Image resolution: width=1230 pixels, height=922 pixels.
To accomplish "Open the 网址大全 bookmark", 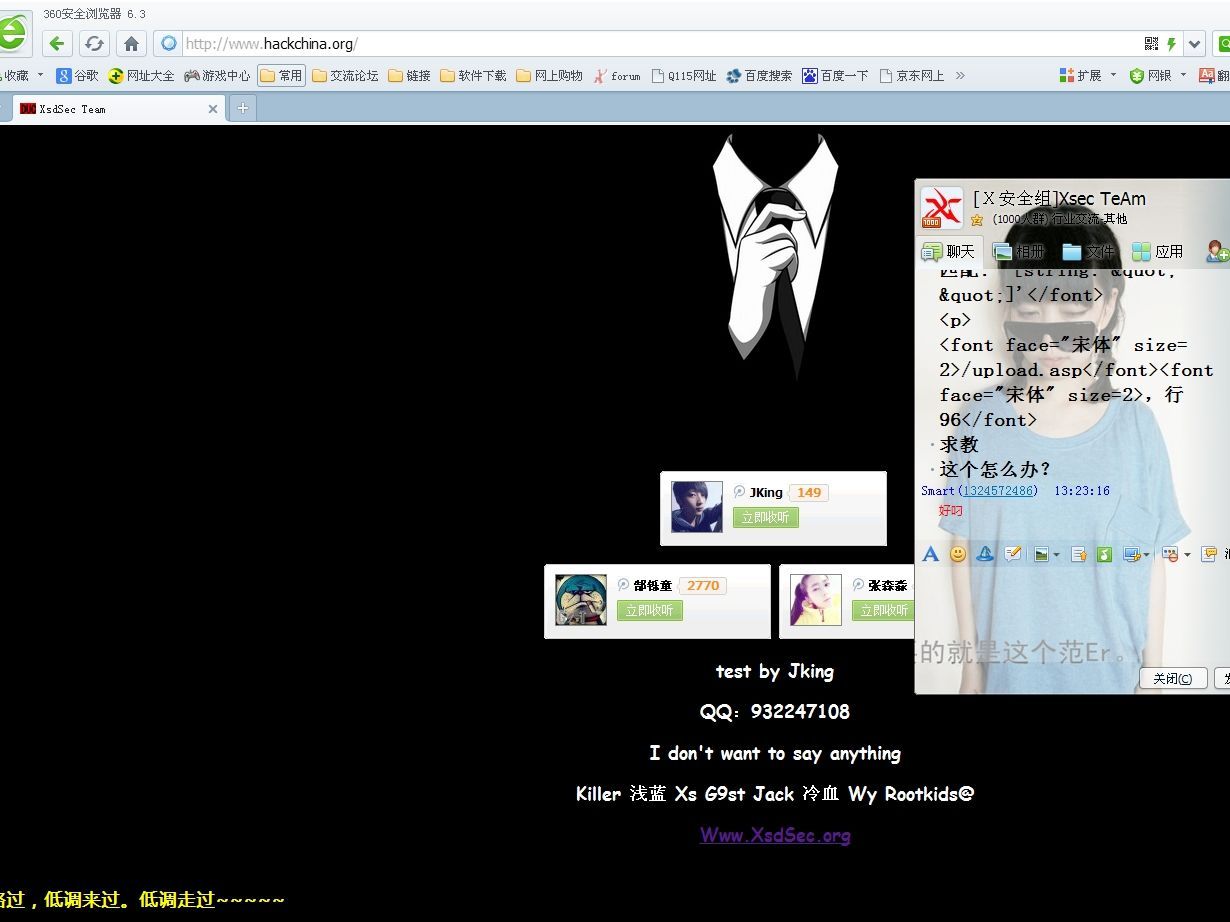I will tap(141, 75).
